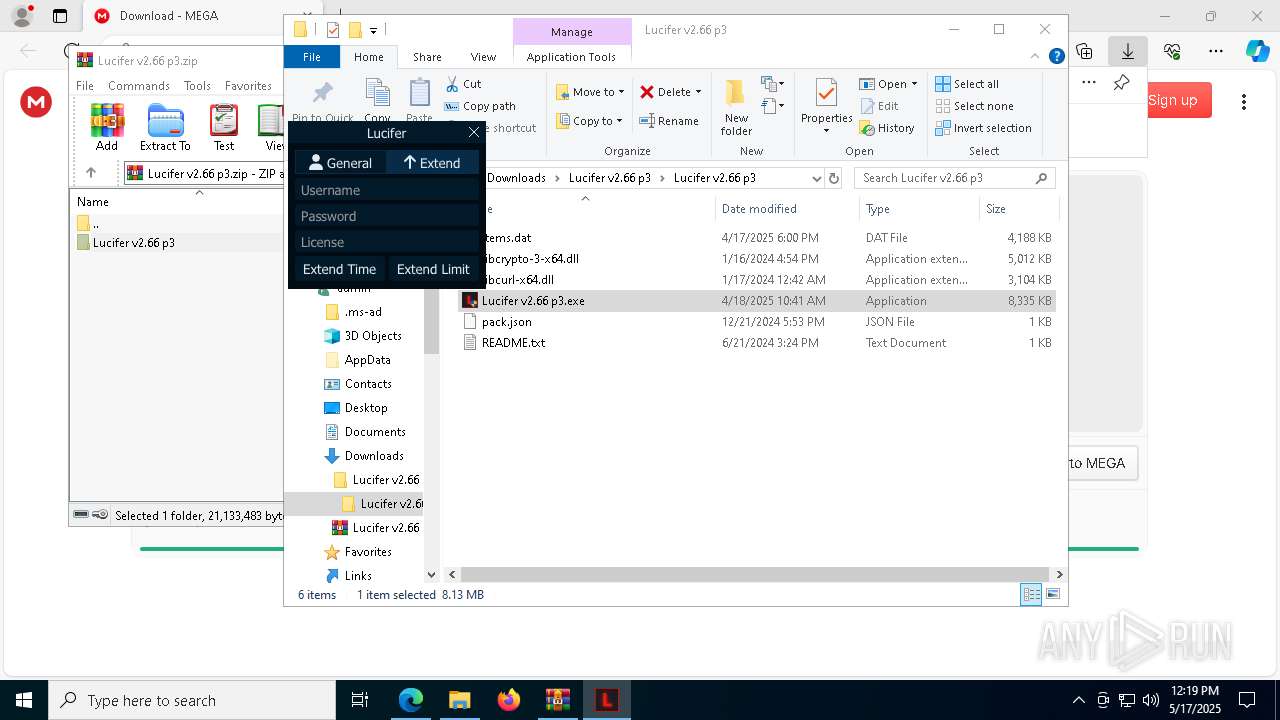Click Extend Limit button
This screenshot has width=1280, height=720.
pos(433,269)
